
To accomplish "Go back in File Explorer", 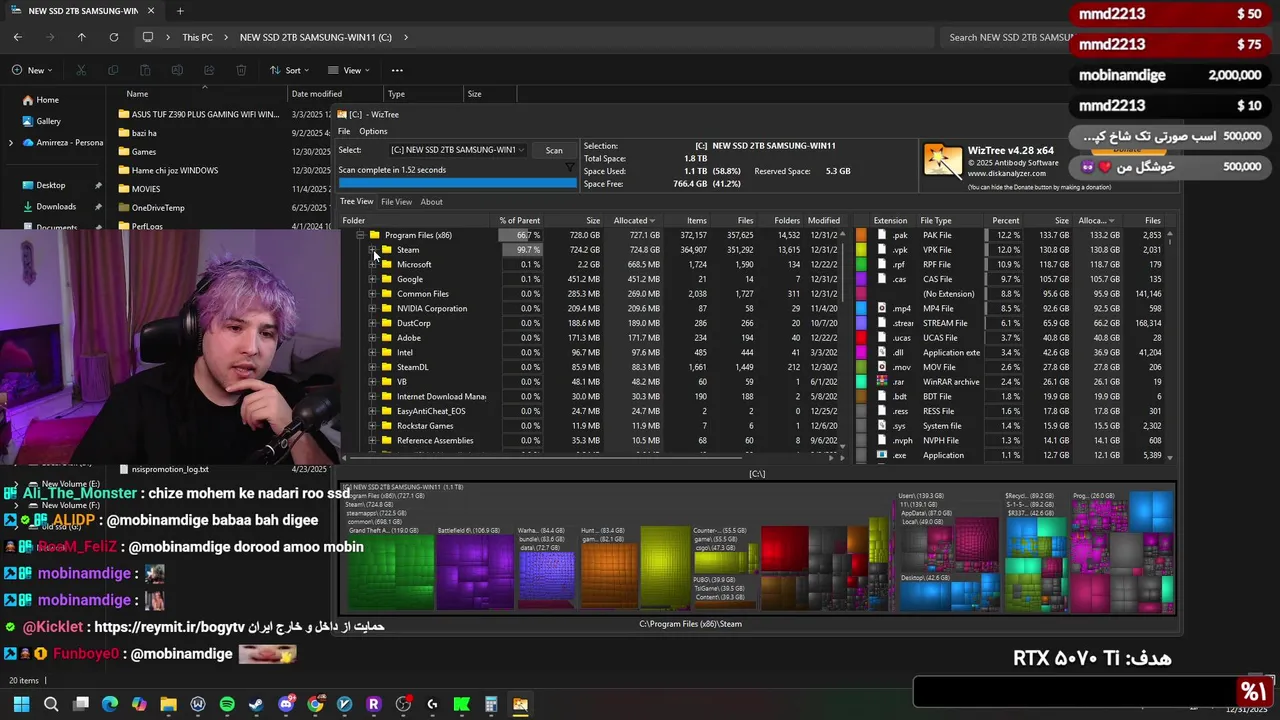I will pos(18,37).
